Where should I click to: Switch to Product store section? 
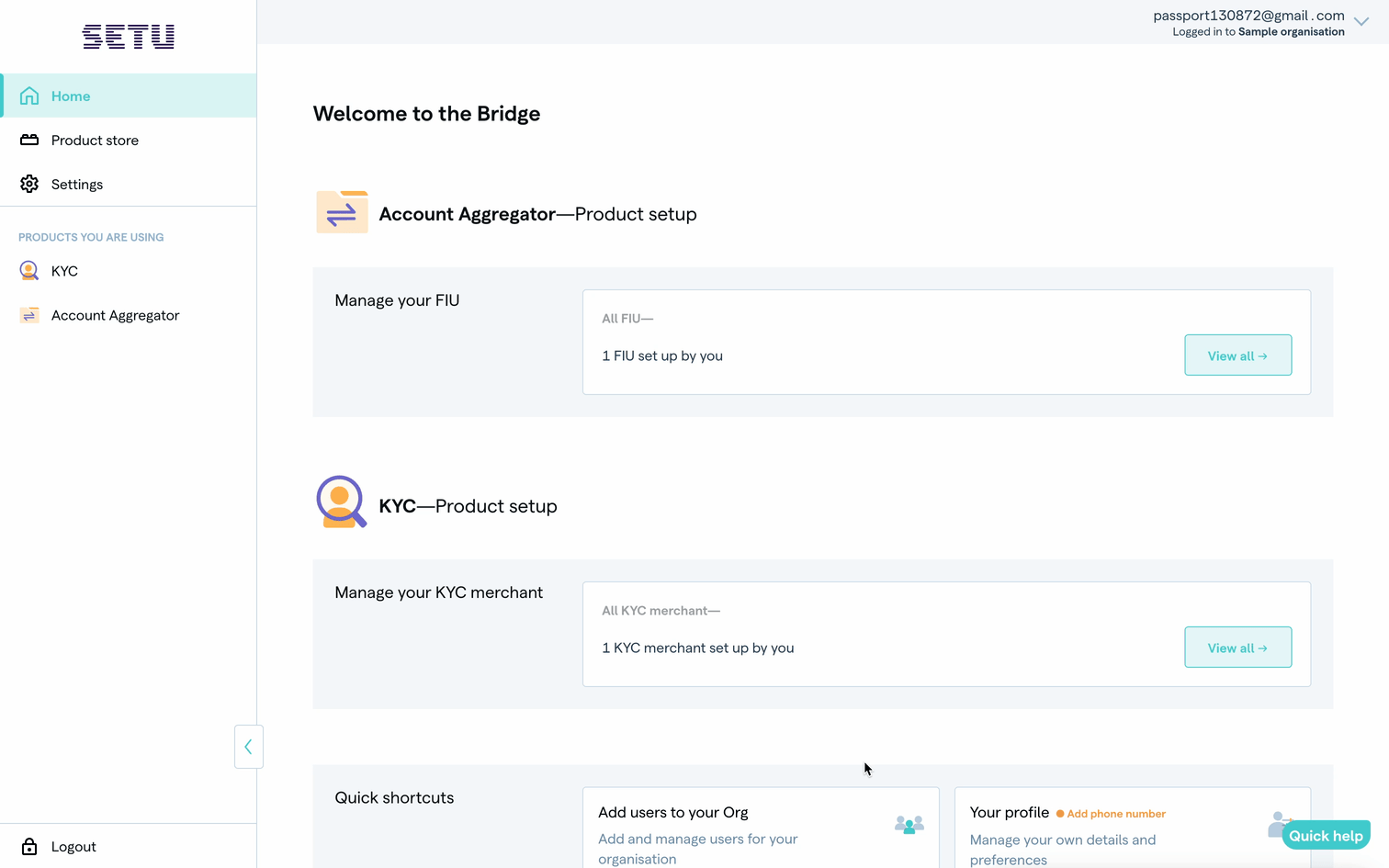[96, 140]
